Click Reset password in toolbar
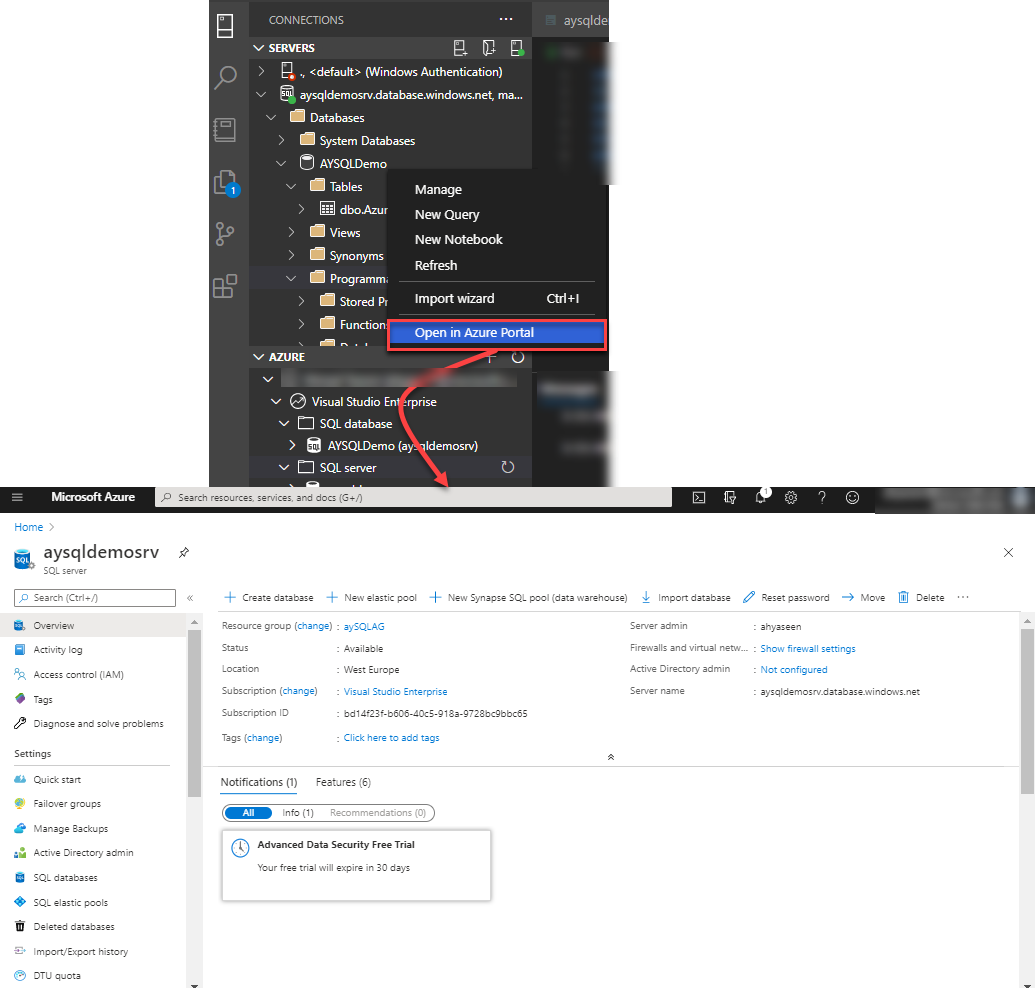1035x988 pixels. (x=786, y=597)
